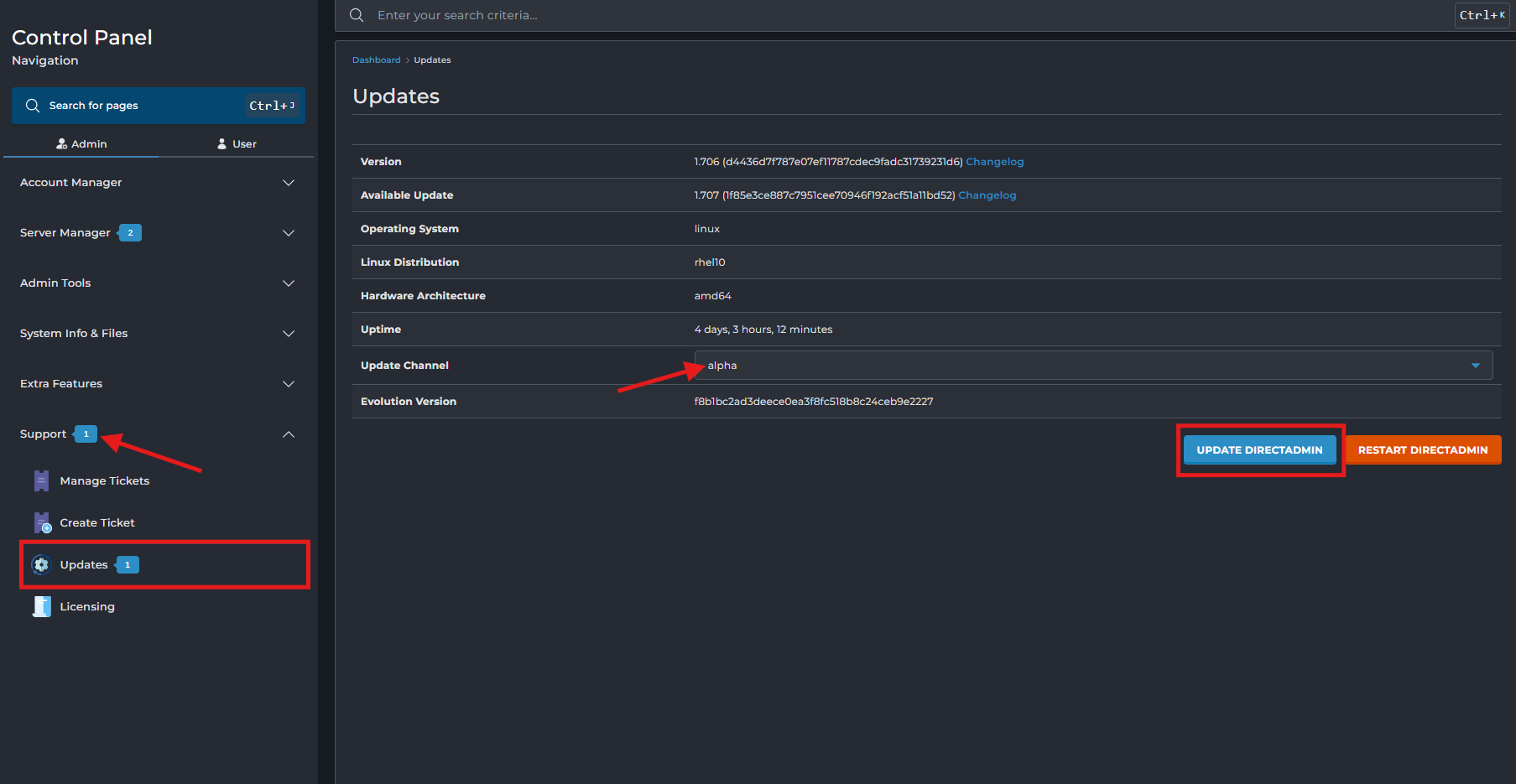Click the Updates breadcrumb text

pyautogui.click(x=432, y=60)
